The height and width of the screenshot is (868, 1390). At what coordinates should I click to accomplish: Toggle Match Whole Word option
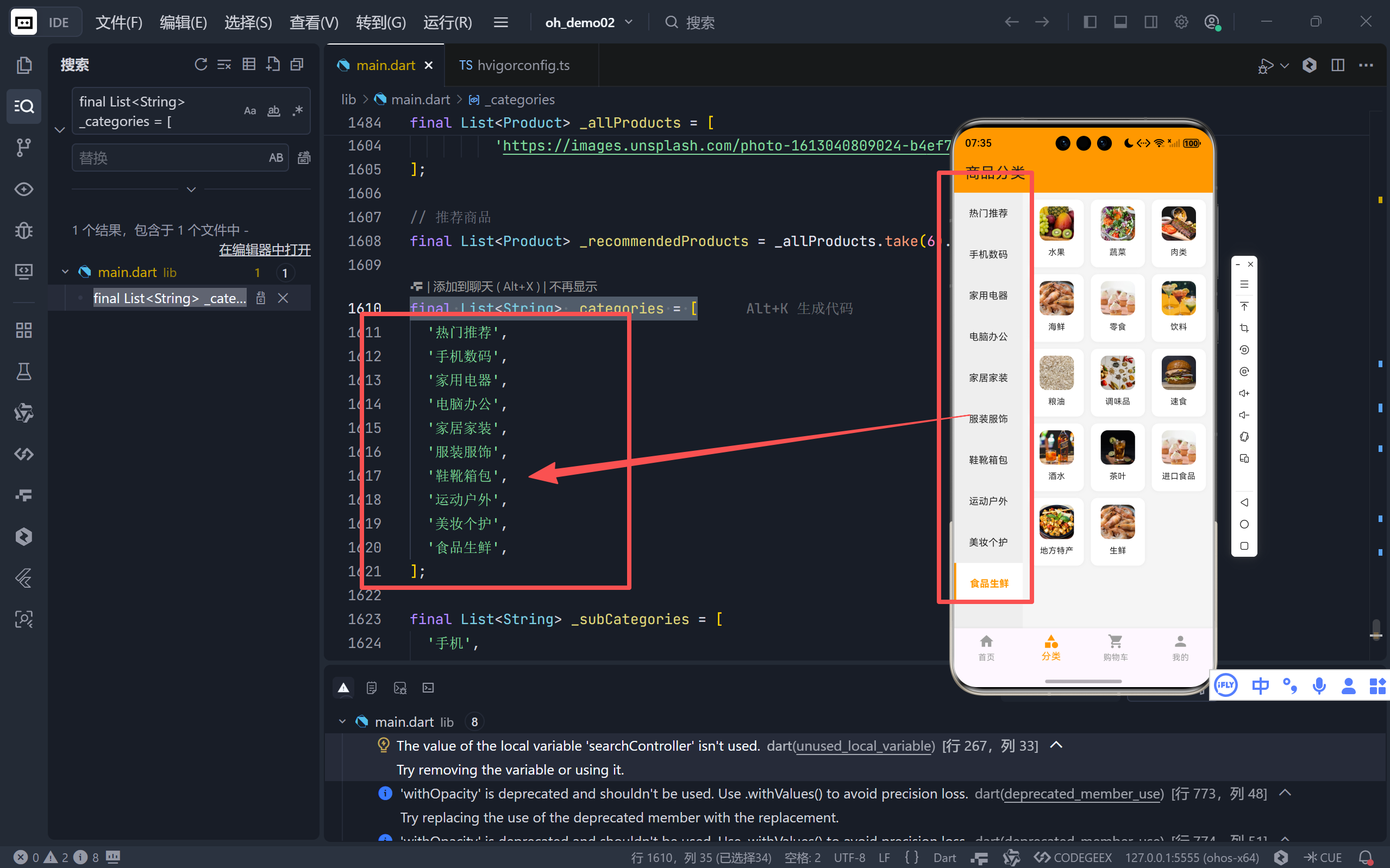pyautogui.click(x=274, y=111)
